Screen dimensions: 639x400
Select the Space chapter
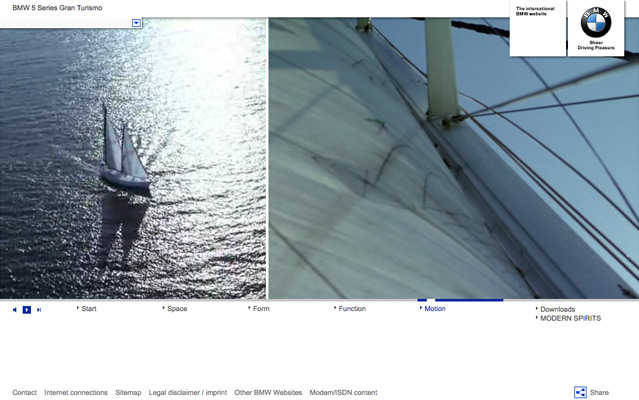tap(177, 309)
